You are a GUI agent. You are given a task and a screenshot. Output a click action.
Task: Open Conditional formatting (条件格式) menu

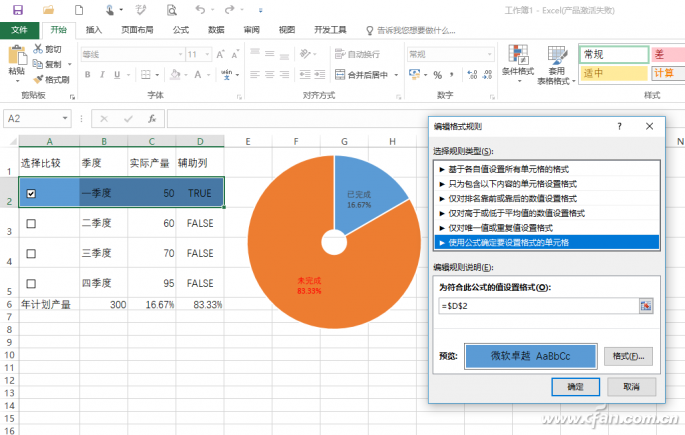[518, 64]
